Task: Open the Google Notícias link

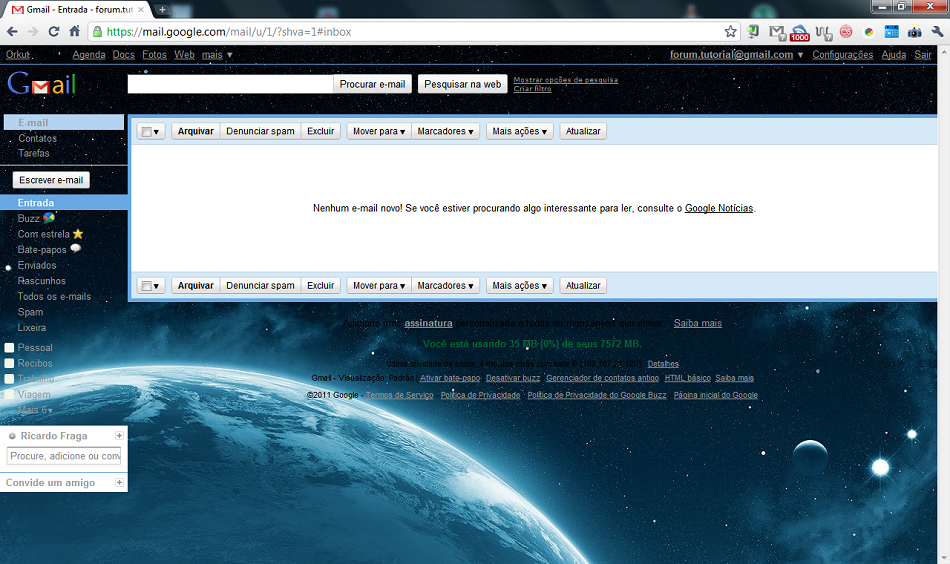Action: [x=719, y=208]
